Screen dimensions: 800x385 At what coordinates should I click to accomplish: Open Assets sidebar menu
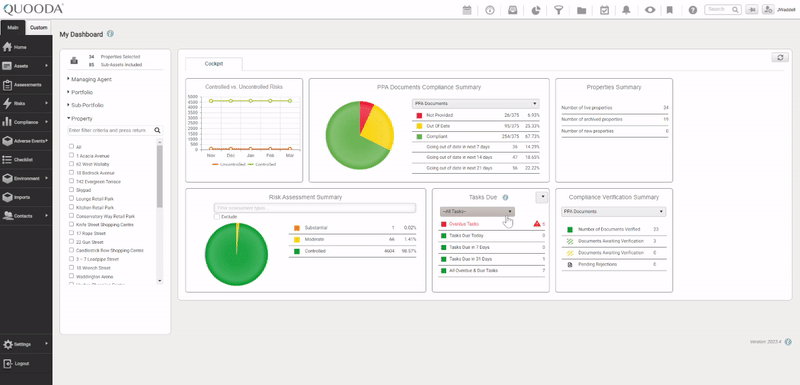[x=26, y=66]
